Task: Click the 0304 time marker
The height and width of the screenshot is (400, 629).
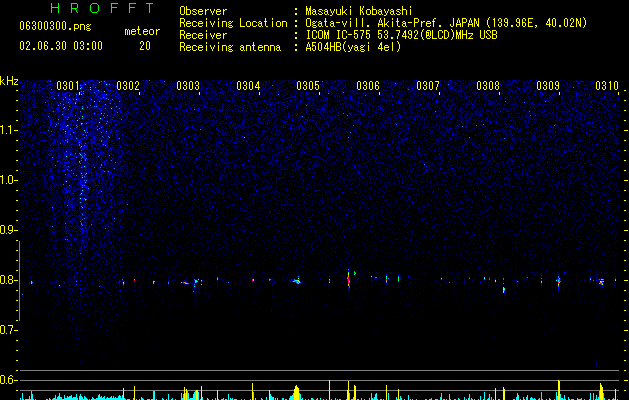Action: click(x=248, y=86)
